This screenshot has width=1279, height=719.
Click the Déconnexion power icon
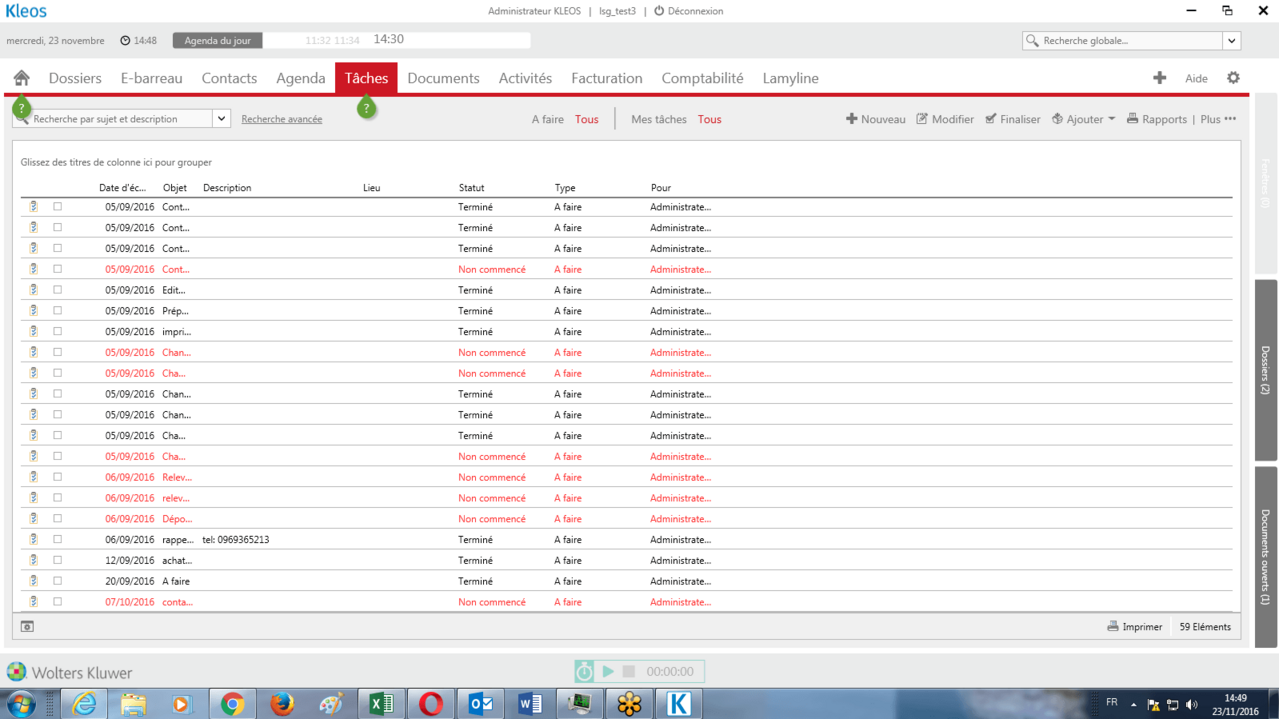[x=659, y=11]
